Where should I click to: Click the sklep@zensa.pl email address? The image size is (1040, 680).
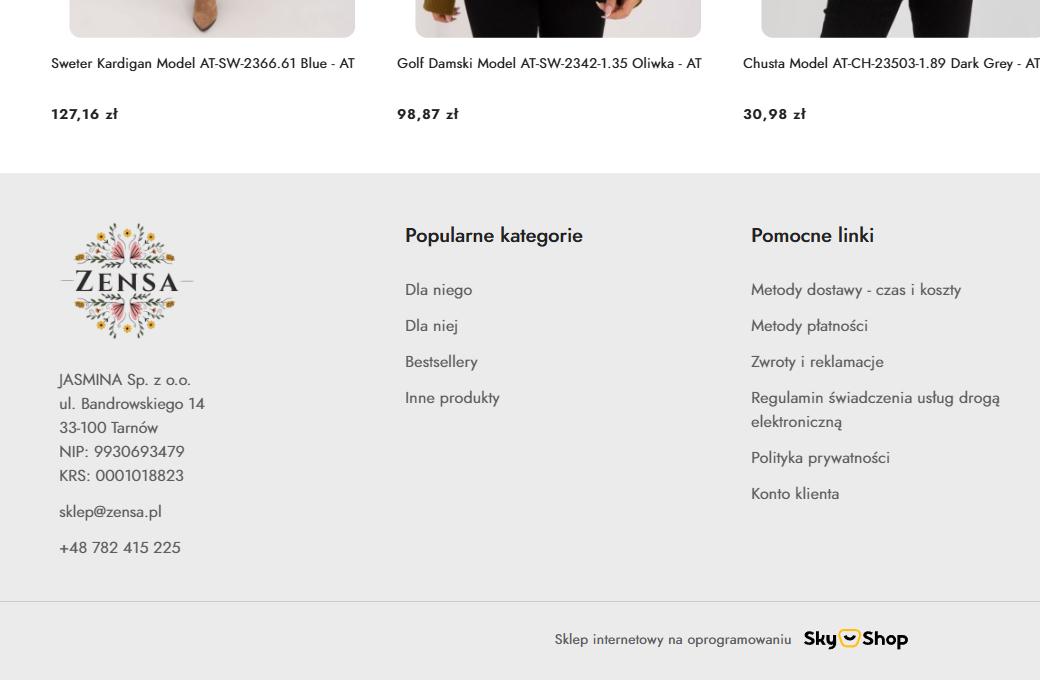click(x=110, y=512)
